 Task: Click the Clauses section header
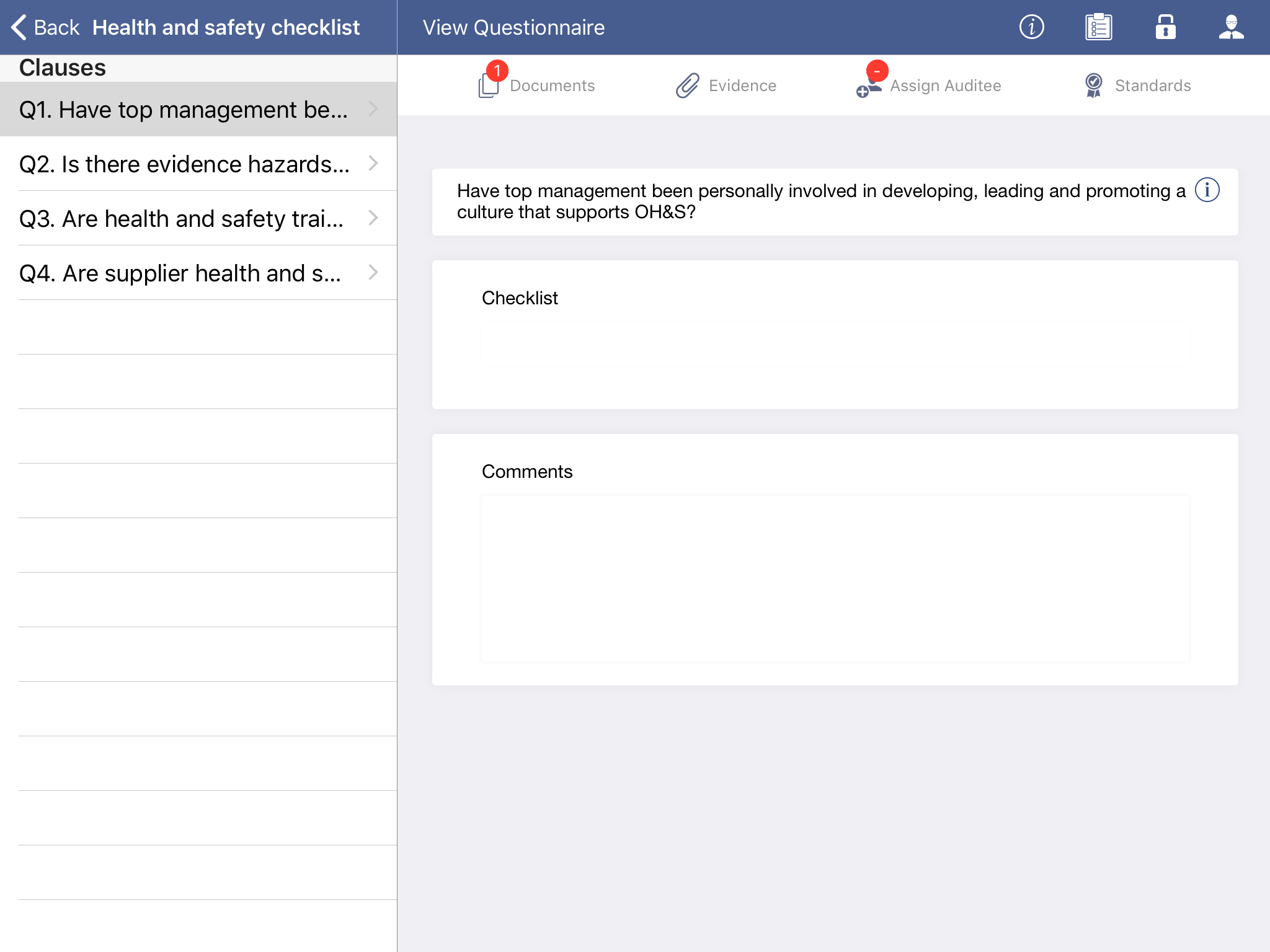coord(63,68)
